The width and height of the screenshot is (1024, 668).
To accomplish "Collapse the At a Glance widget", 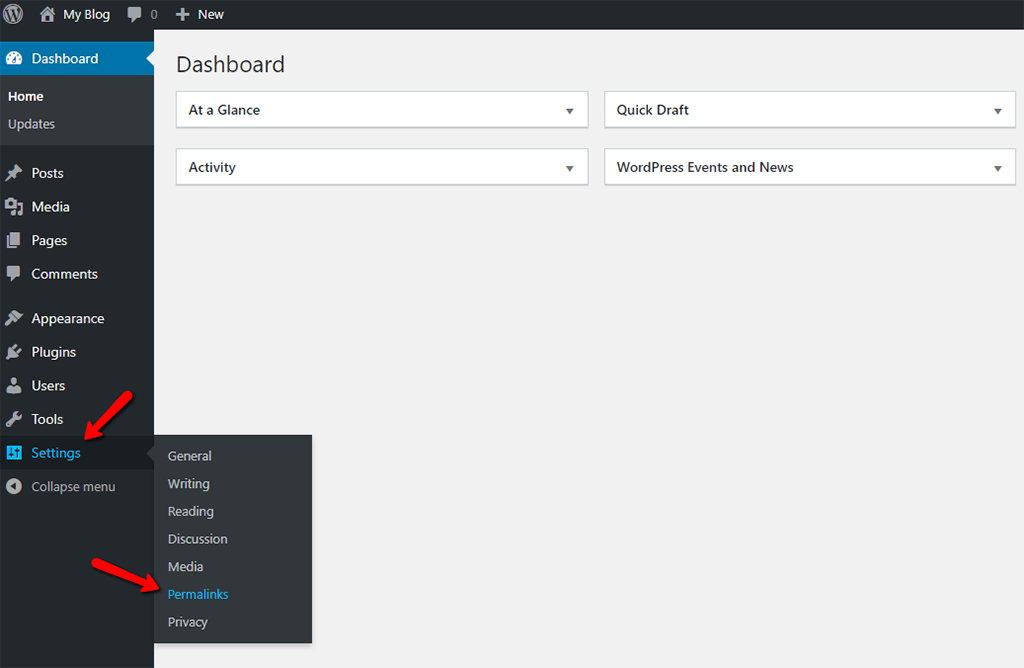I will coord(570,109).
